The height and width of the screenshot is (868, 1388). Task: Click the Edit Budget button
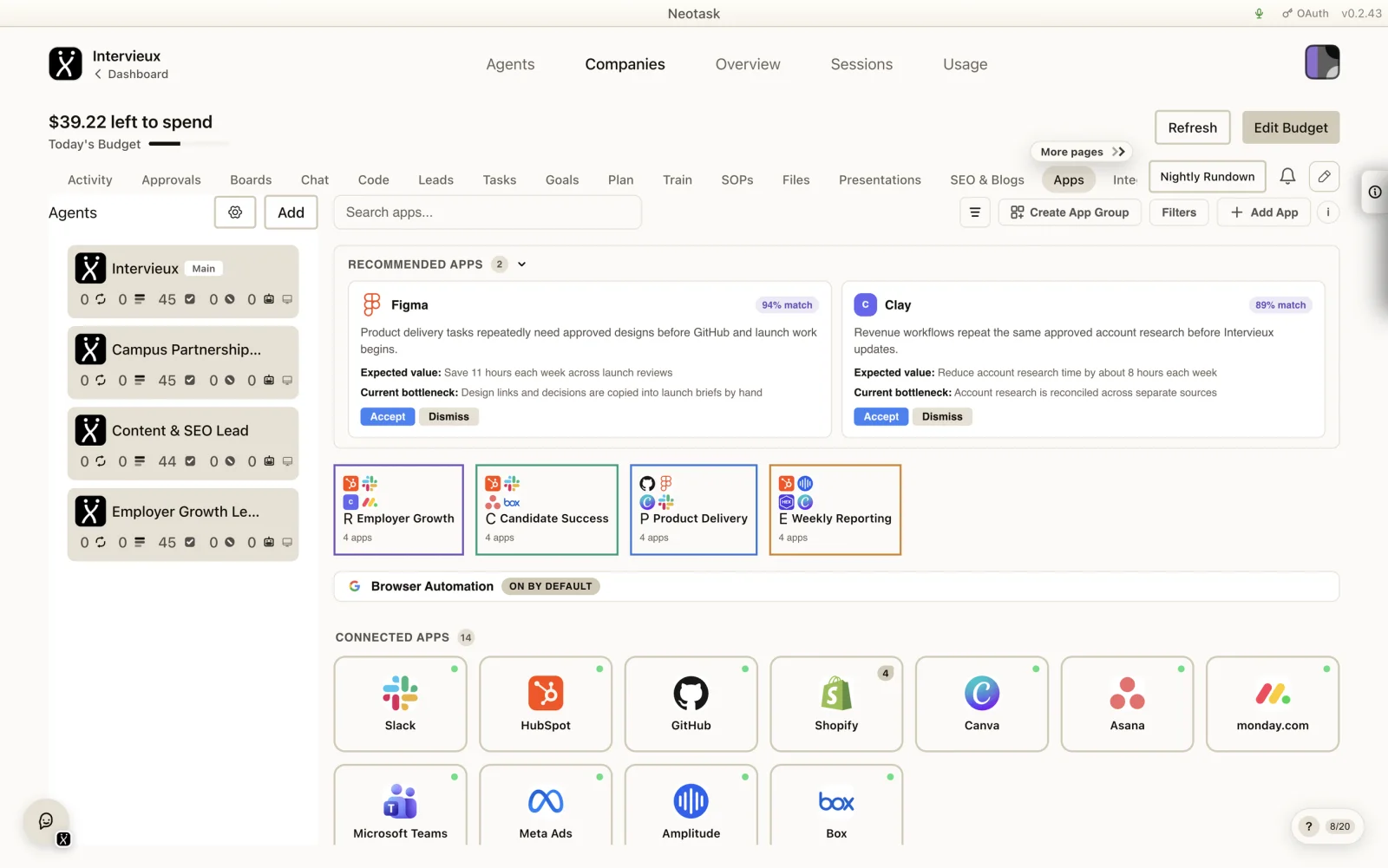coord(1291,127)
